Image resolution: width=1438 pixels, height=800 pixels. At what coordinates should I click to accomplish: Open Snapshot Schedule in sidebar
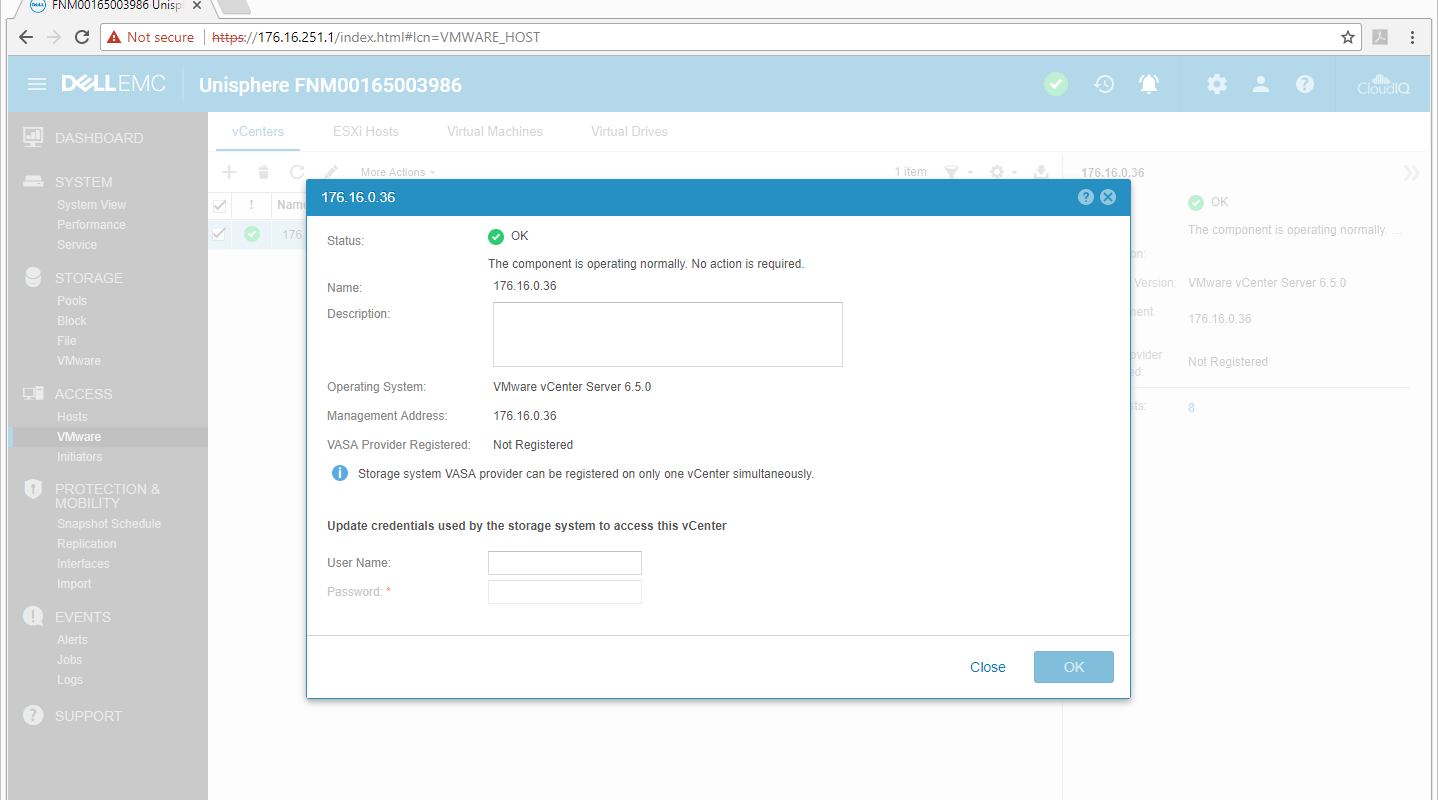(109, 524)
